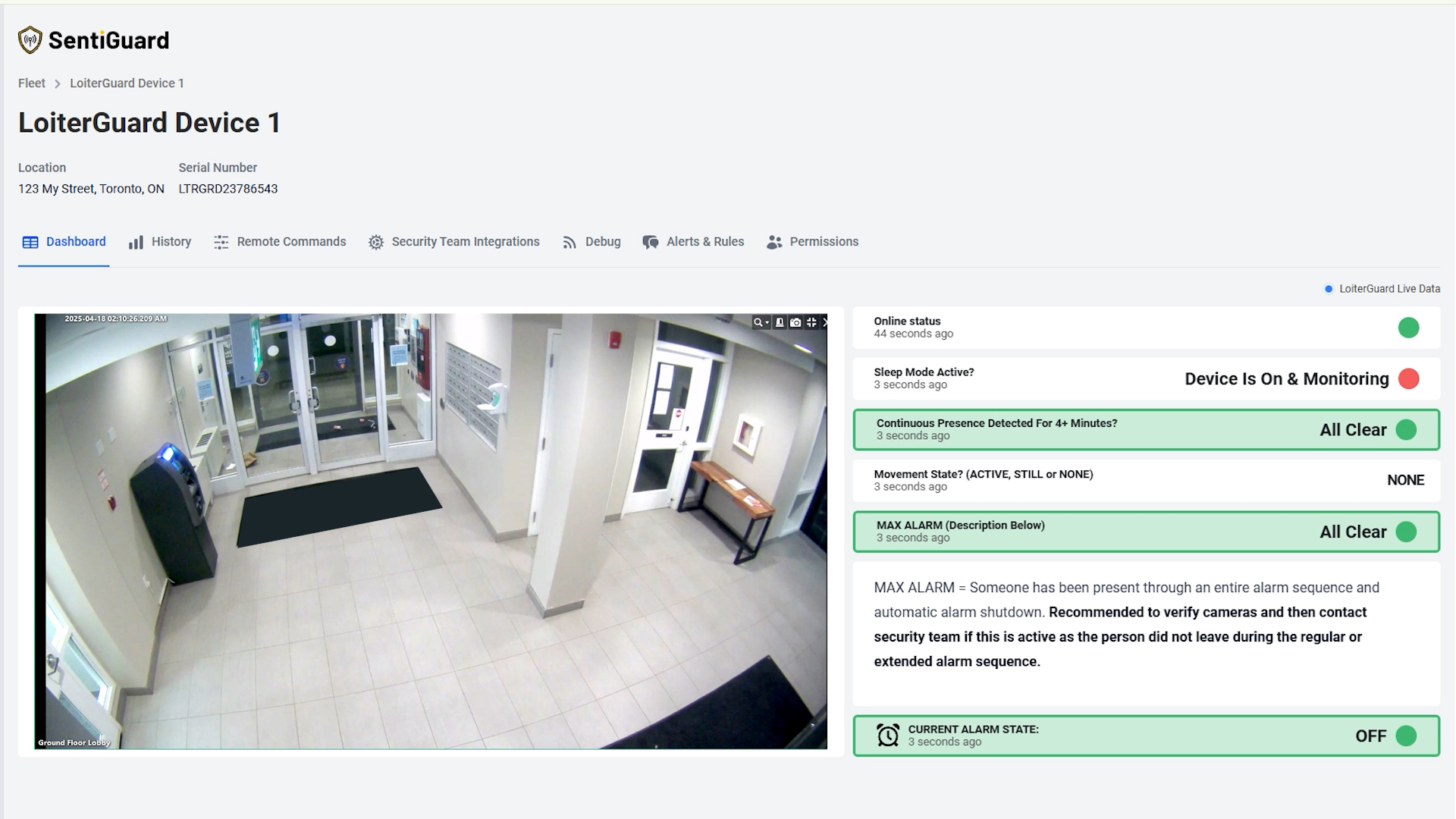Click the lobby camera video feed

point(431,532)
